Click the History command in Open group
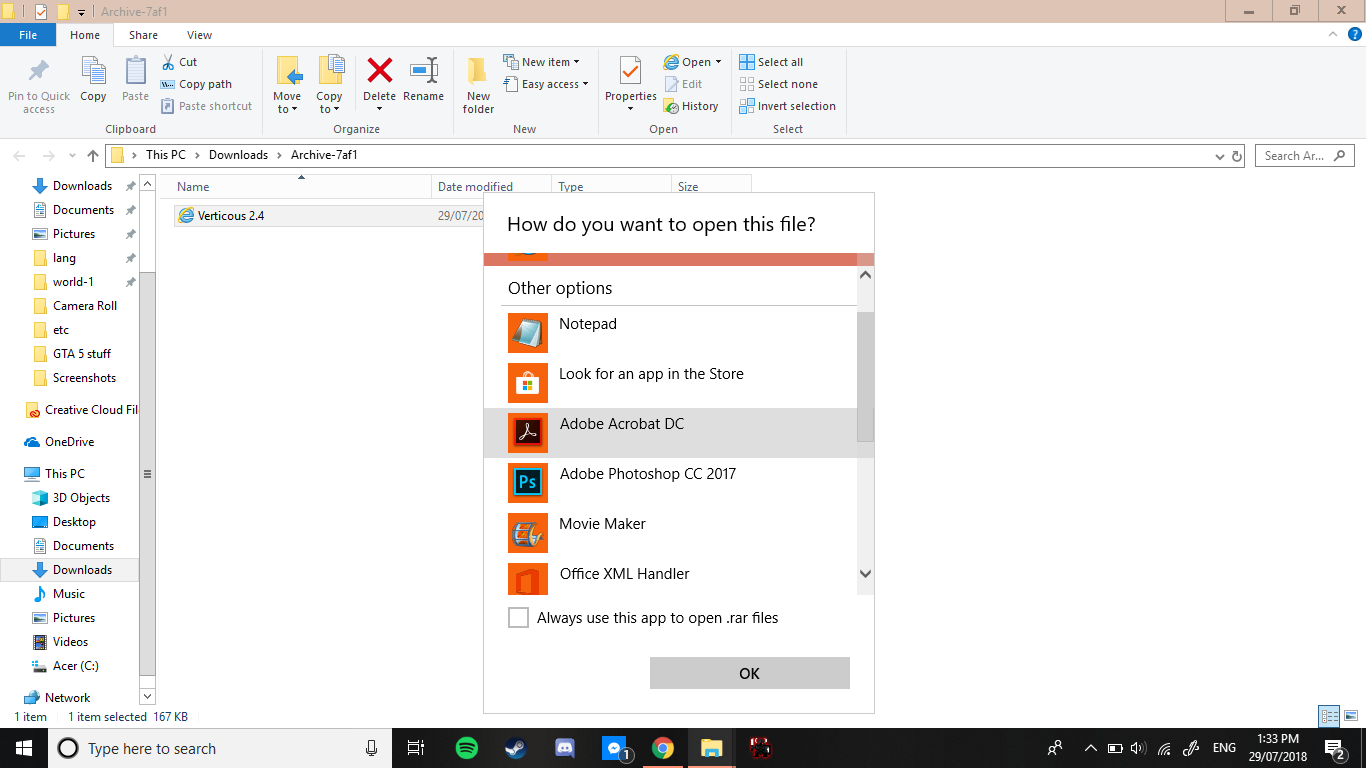Viewport: 1366px width, 768px height. tap(691, 106)
